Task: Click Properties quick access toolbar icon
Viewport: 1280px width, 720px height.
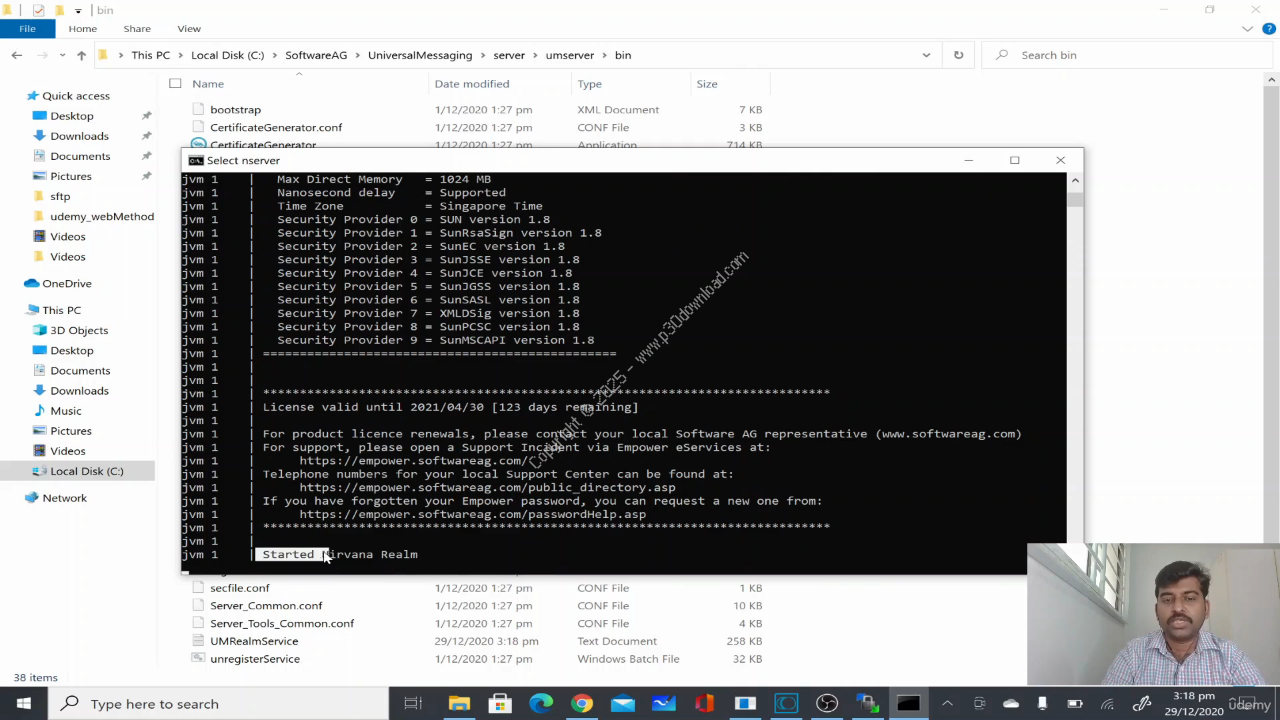Action: 38,10
